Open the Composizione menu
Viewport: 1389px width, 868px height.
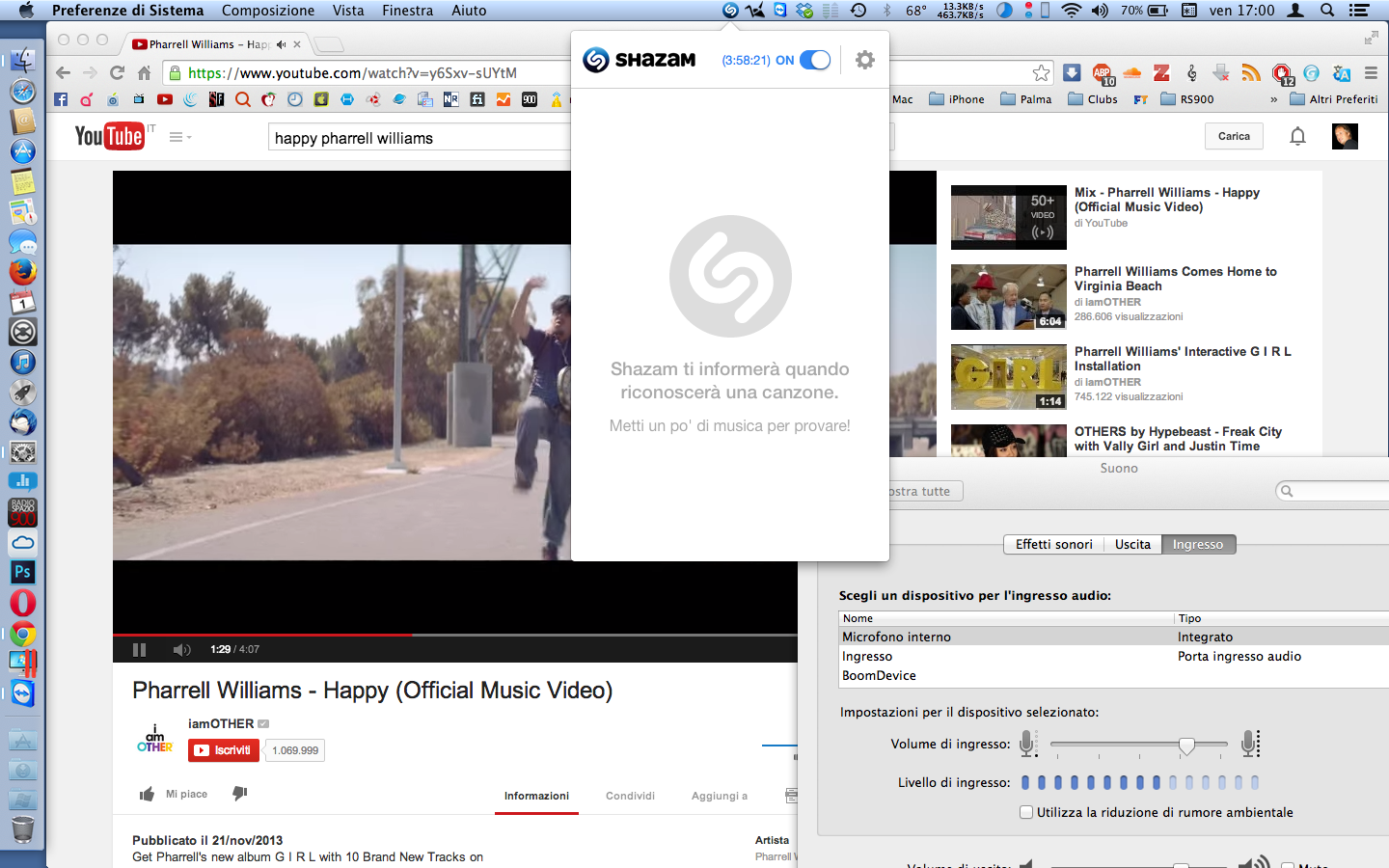[x=268, y=11]
